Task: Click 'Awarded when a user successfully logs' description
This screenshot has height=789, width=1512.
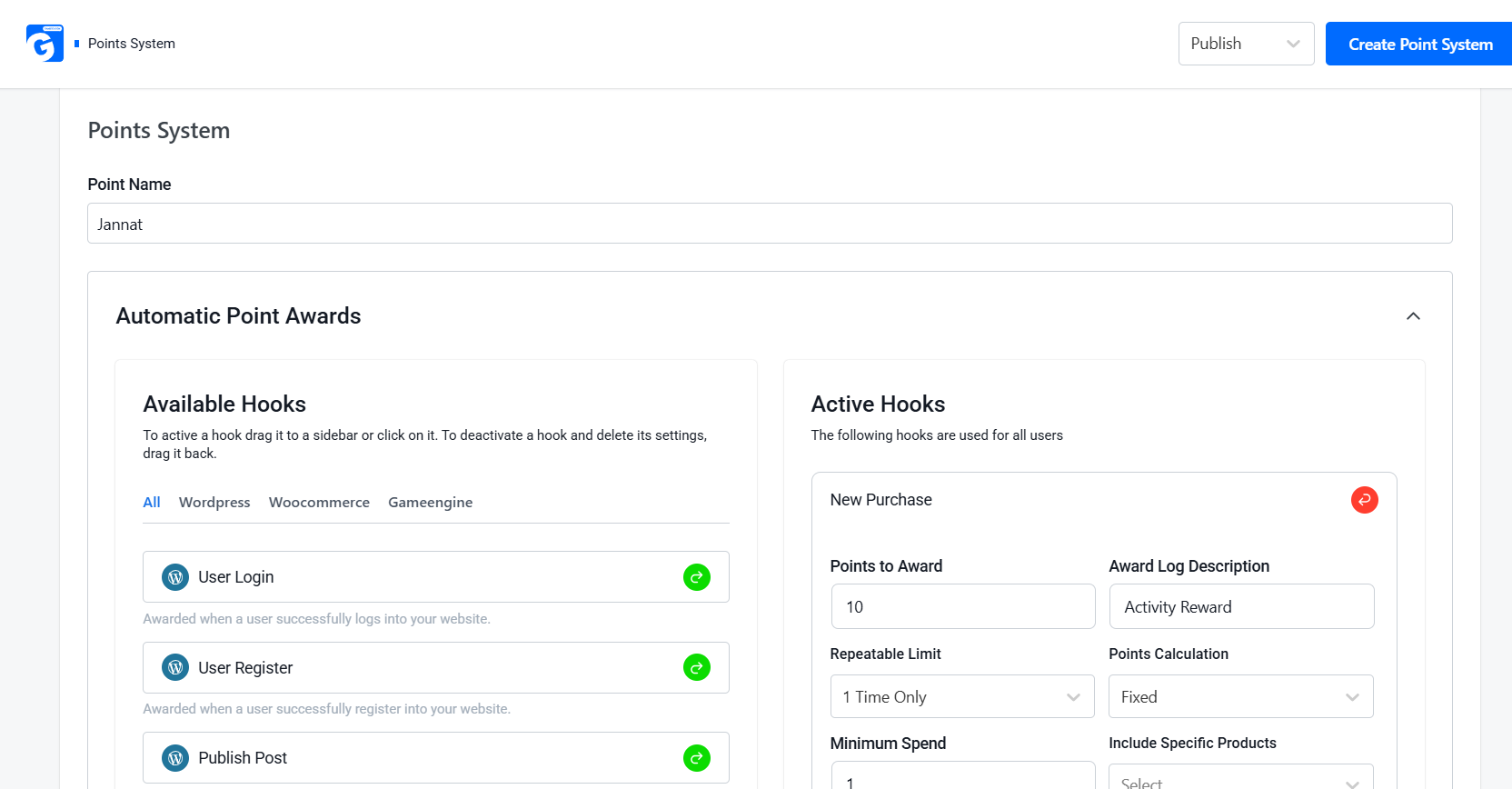Action: (316, 619)
